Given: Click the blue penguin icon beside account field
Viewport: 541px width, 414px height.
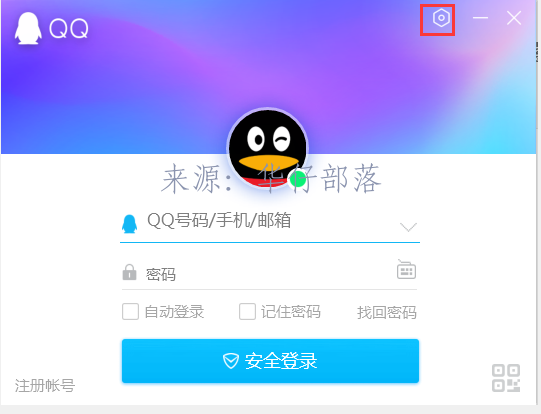Looking at the screenshot, I should click(x=129, y=224).
